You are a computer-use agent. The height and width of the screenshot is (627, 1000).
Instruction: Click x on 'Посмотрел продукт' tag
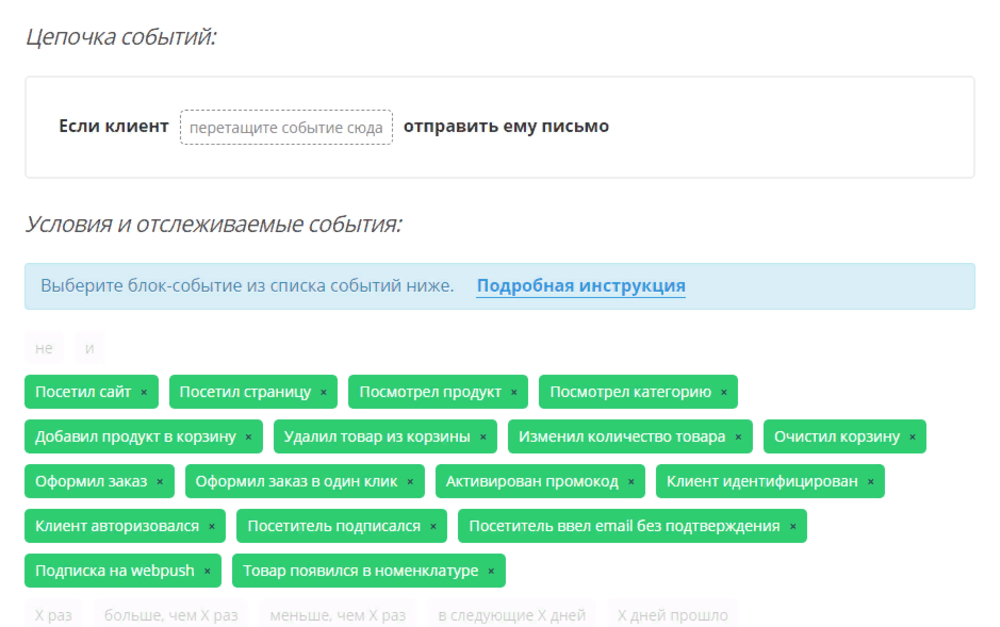(514, 392)
